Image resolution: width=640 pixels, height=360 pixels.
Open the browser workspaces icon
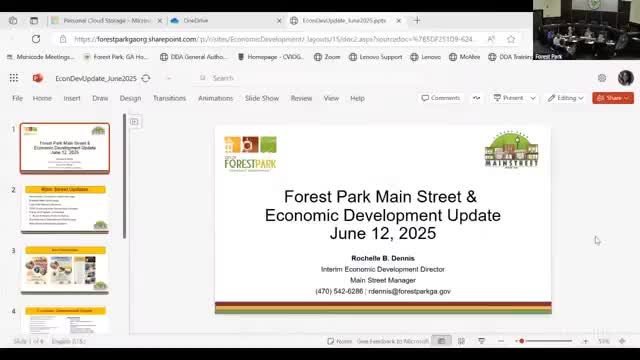[13, 20]
